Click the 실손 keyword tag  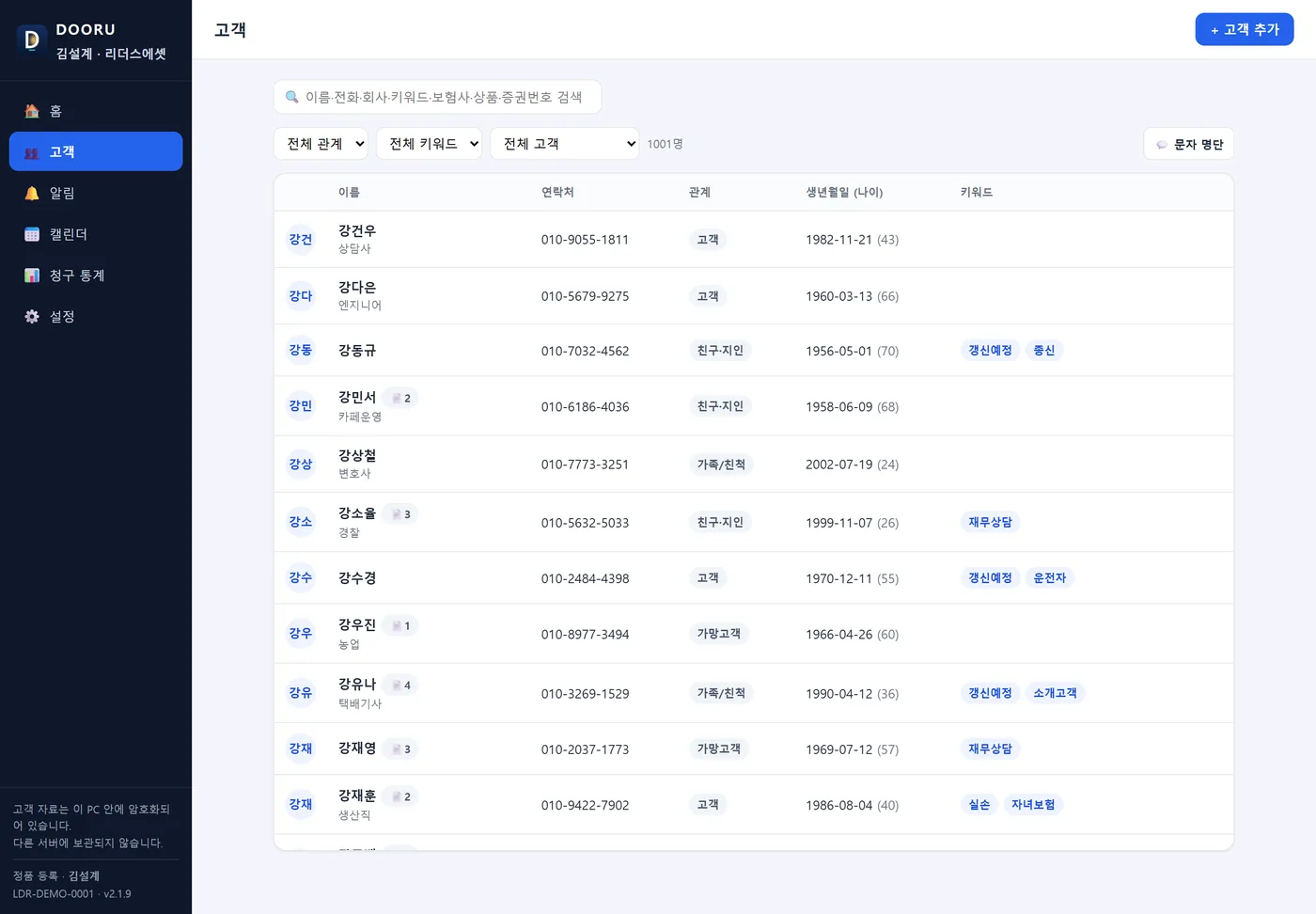coord(979,805)
